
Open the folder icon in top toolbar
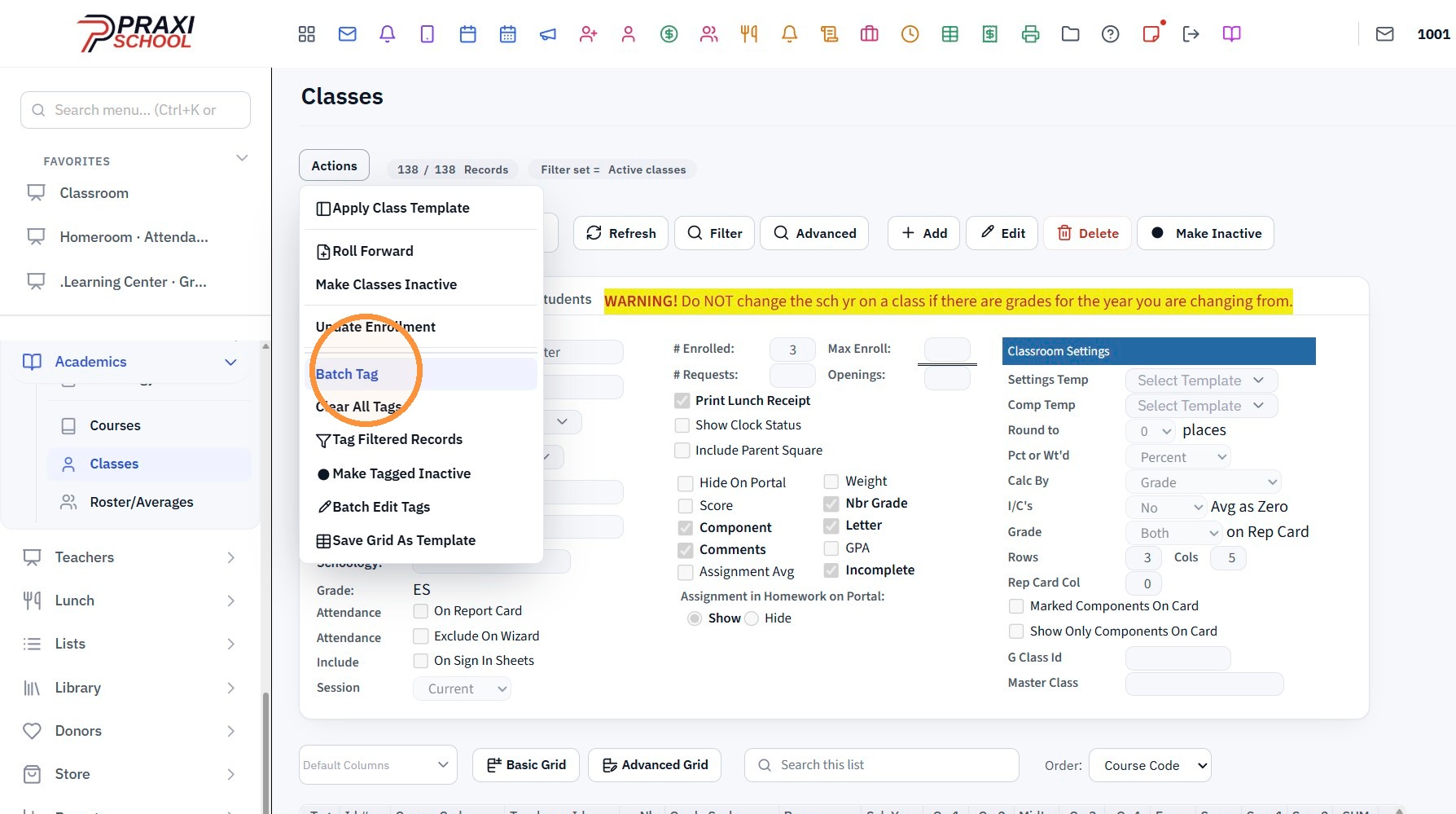[x=1070, y=34]
